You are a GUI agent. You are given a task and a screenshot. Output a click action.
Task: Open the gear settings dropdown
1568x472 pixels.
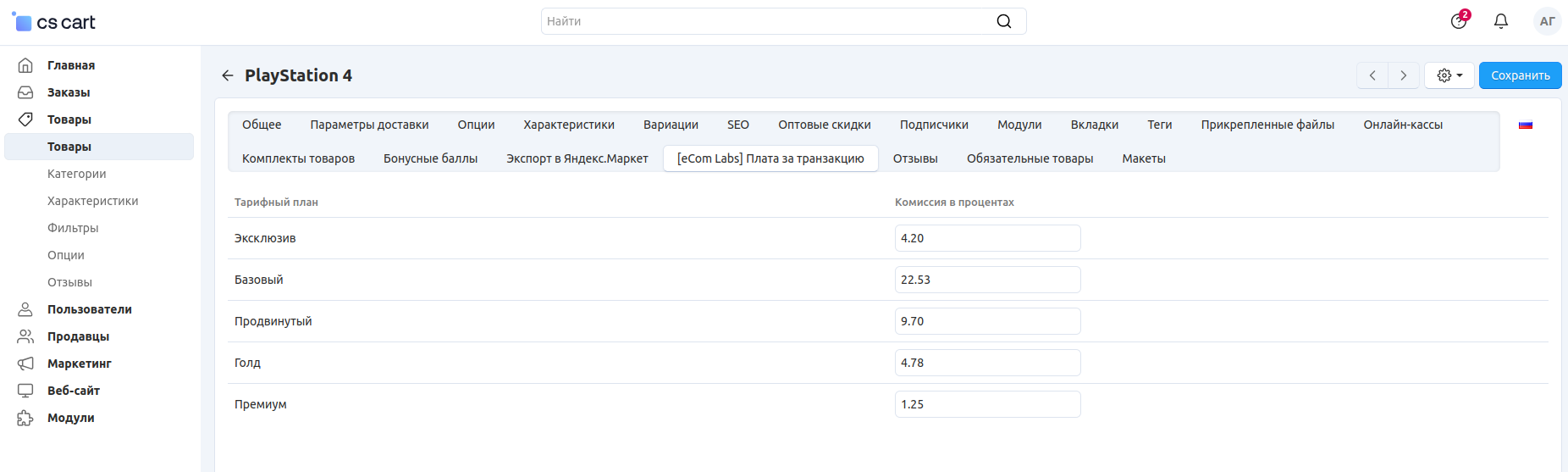tap(1449, 75)
